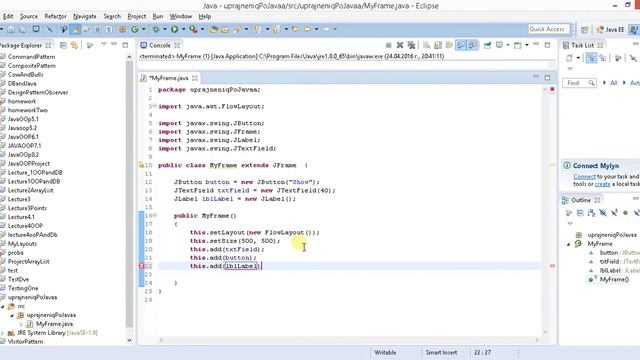Click the Connect link in Mylyn panel
This screenshot has width=640, height=360.
click(584, 177)
